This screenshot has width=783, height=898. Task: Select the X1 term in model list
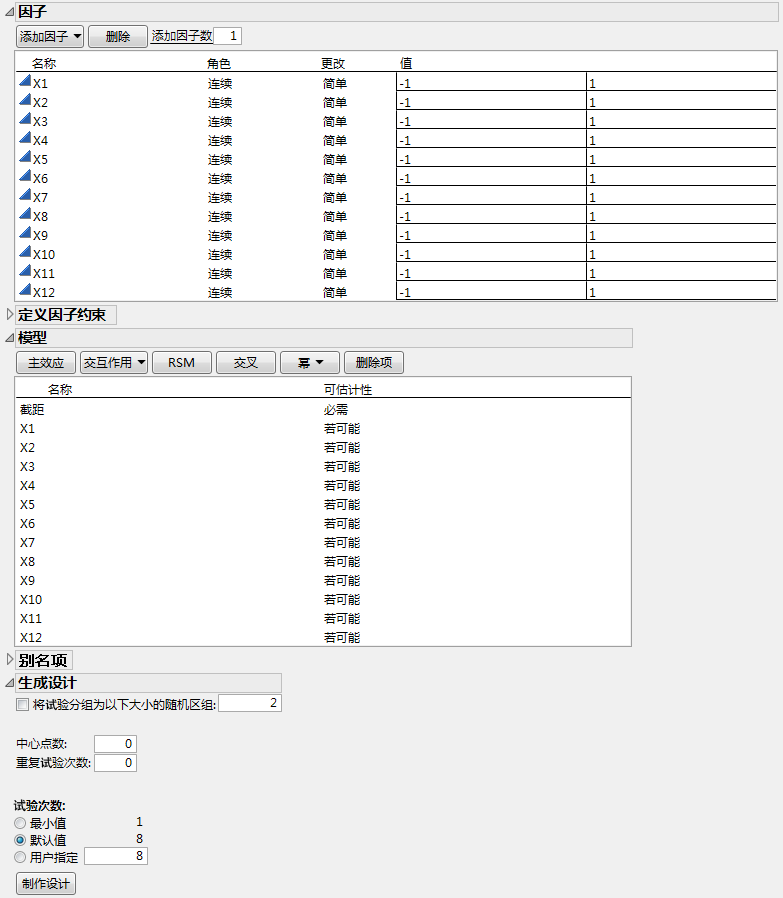(323, 428)
